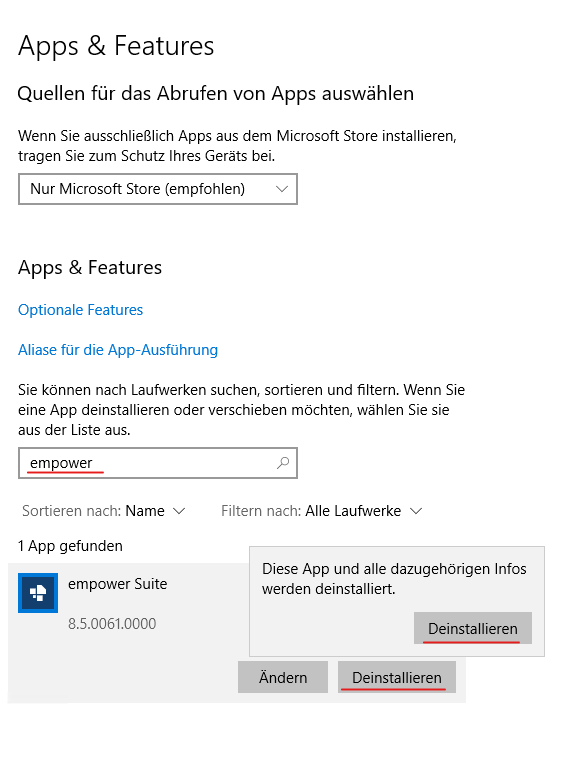Open the 'Sortieren nach: Name' dropdown

104,511
